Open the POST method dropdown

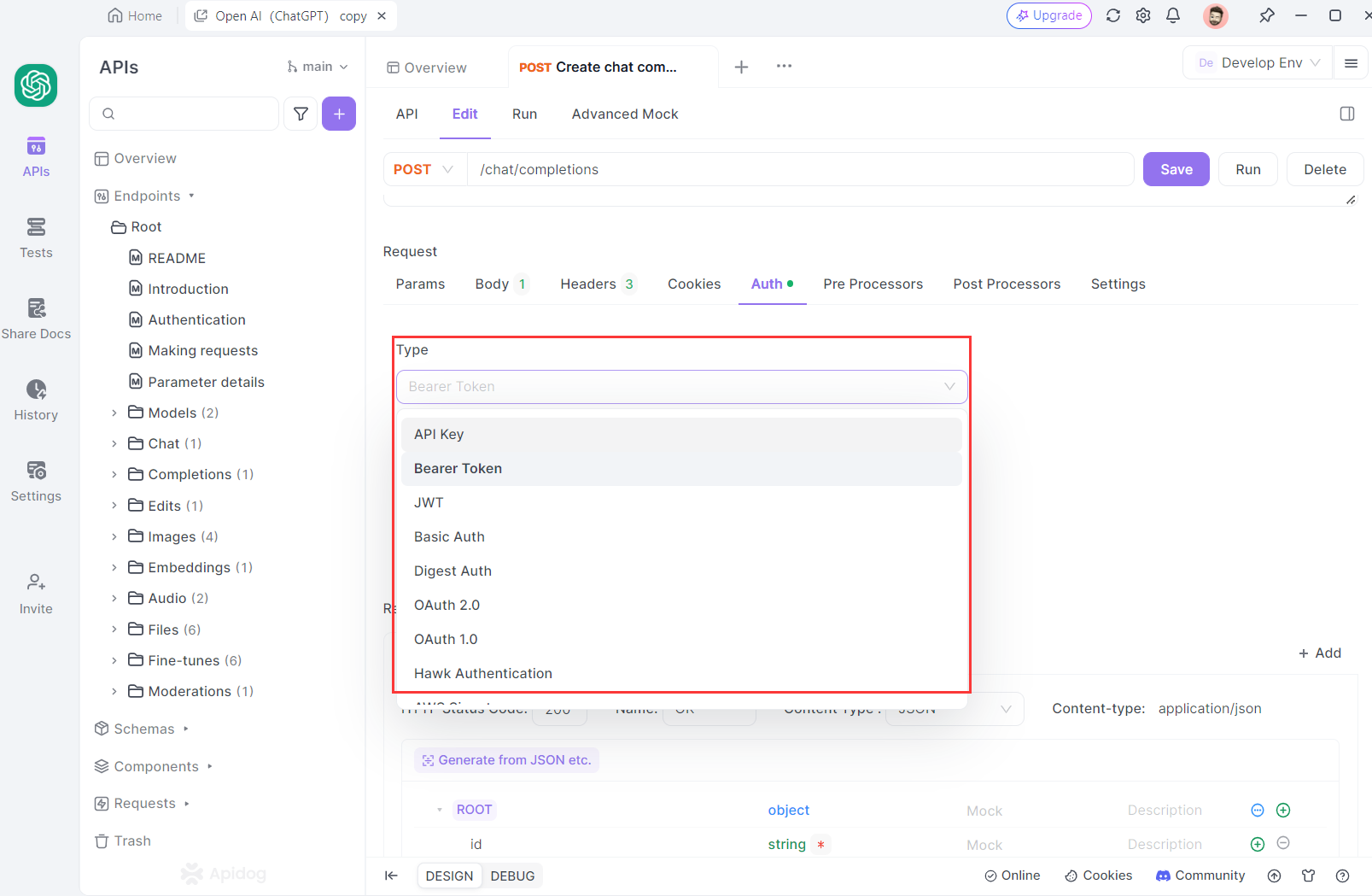(424, 169)
